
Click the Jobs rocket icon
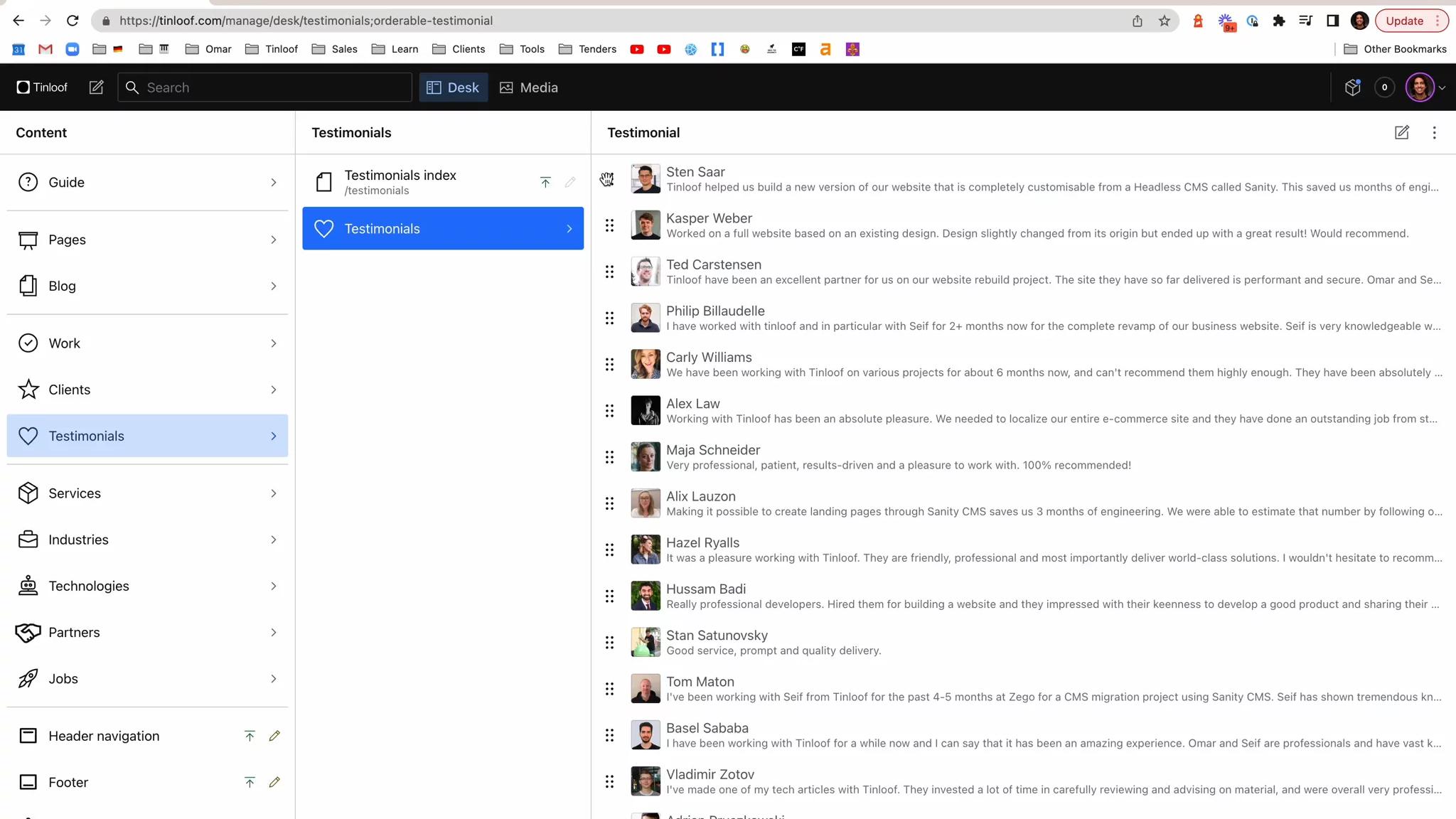tap(28, 679)
